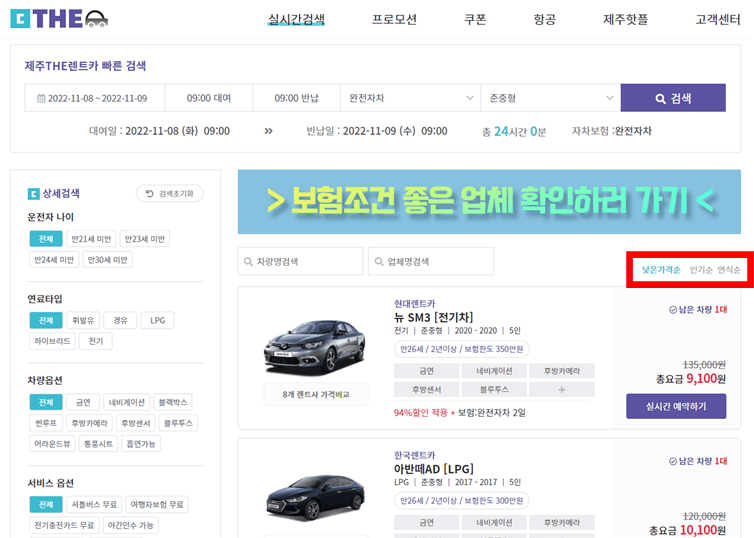Toggle the 전기충전카드 무료 service filter
Viewport: 754px width, 538px height.
[64, 525]
